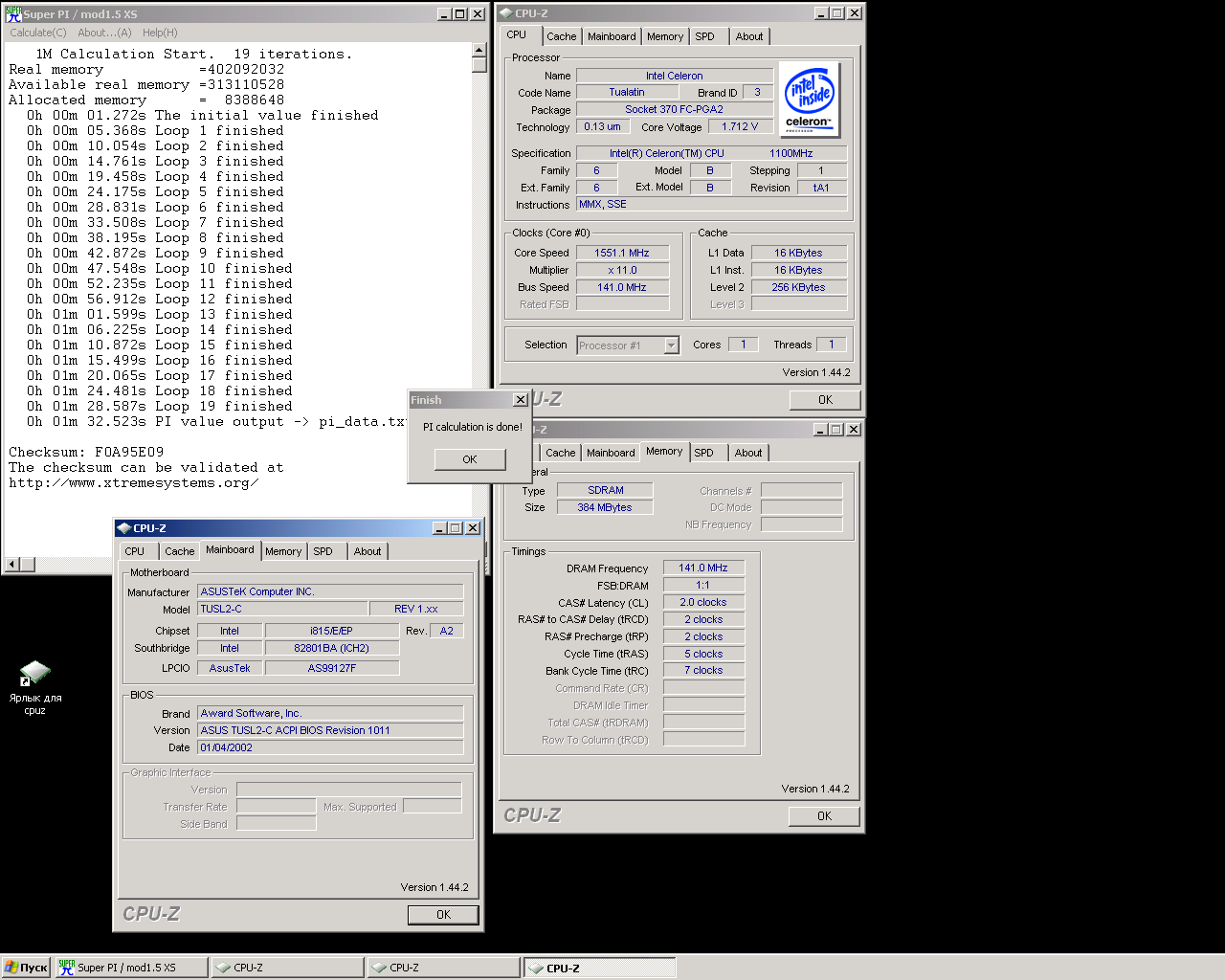Click the CPU-Z title icon in CPU window
The height and width of the screenshot is (980, 1225).
[506, 13]
